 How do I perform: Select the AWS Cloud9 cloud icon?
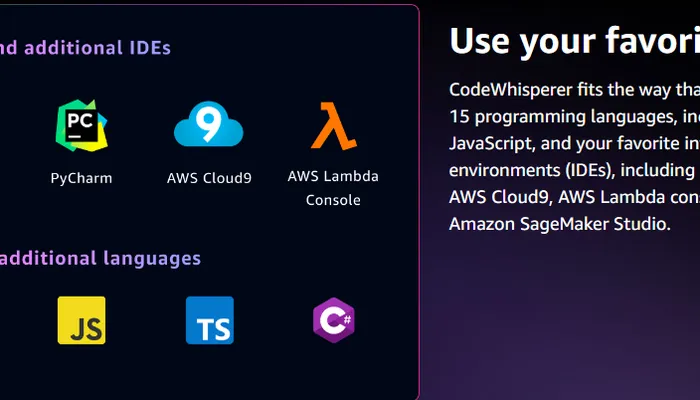[x=209, y=126]
